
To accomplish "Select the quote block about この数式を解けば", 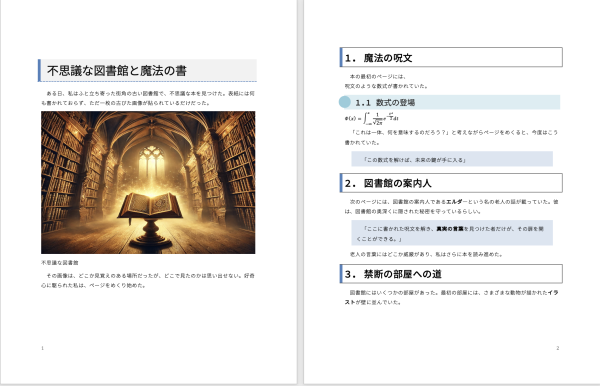I will (x=452, y=159).
